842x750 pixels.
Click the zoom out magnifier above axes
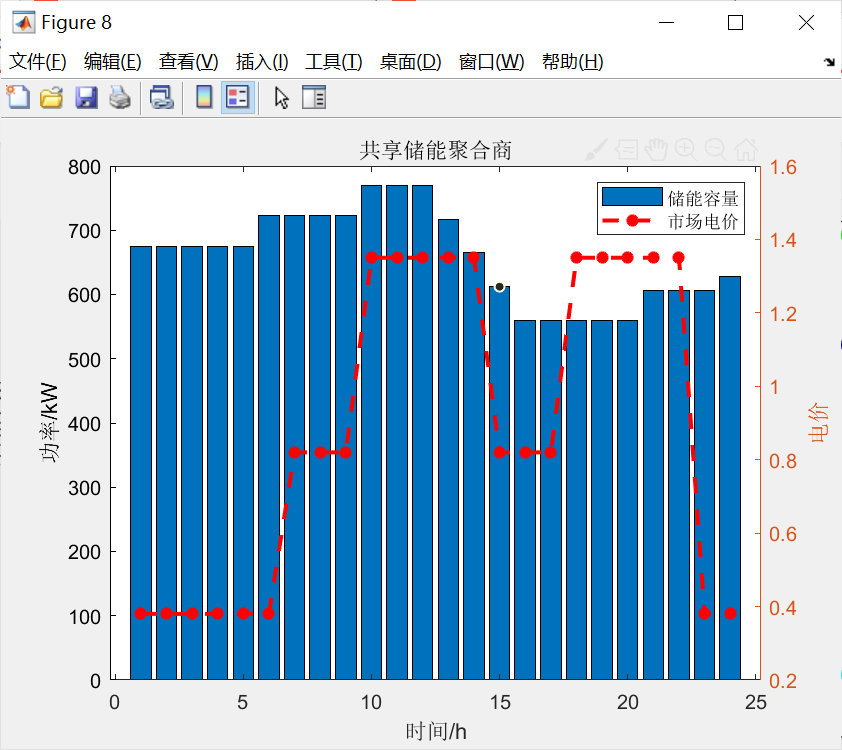716,150
